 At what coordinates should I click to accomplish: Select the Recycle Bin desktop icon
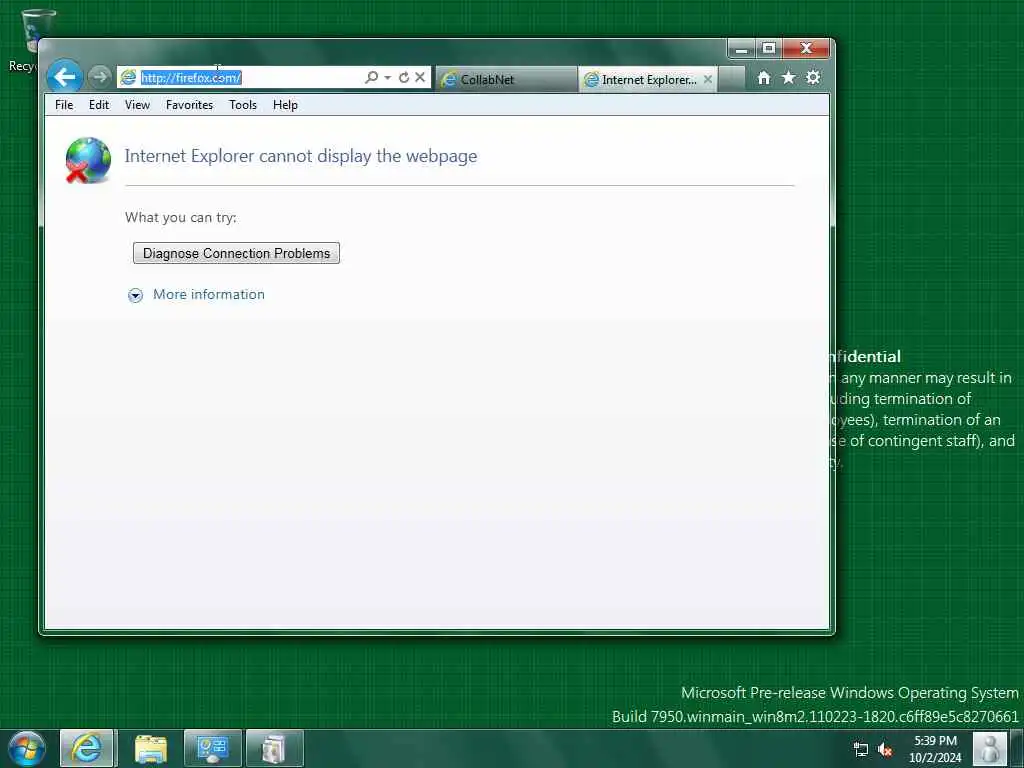[29, 40]
